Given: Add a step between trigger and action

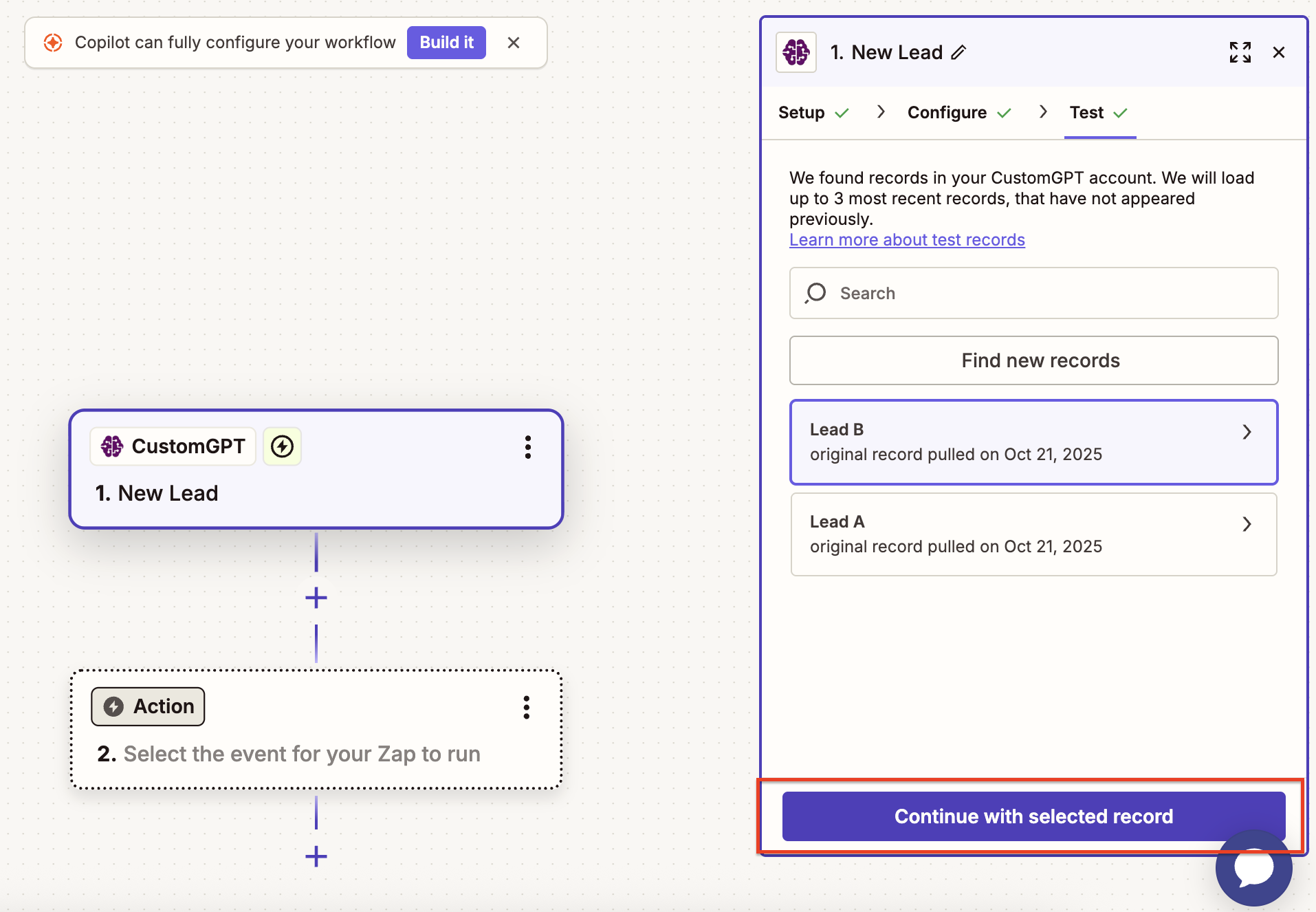Looking at the screenshot, I should 316,598.
